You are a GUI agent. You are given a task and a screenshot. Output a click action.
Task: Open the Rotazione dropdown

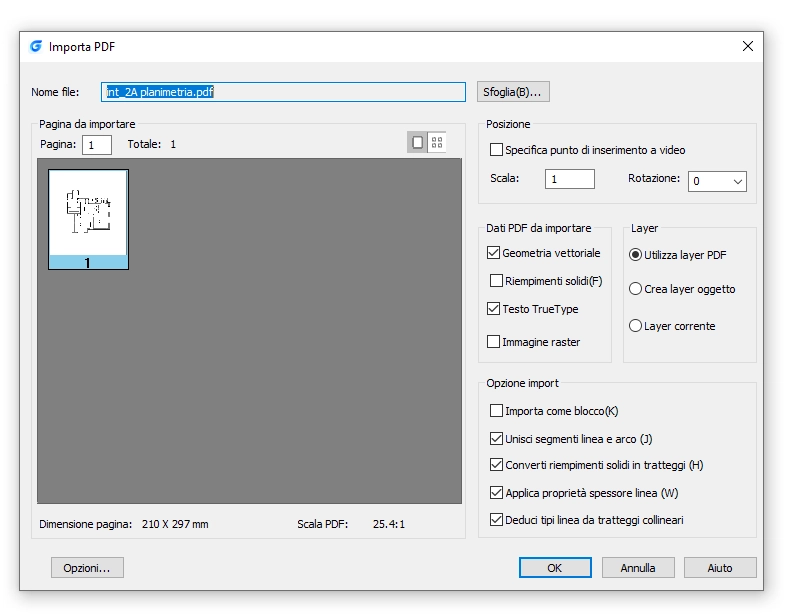pos(717,181)
